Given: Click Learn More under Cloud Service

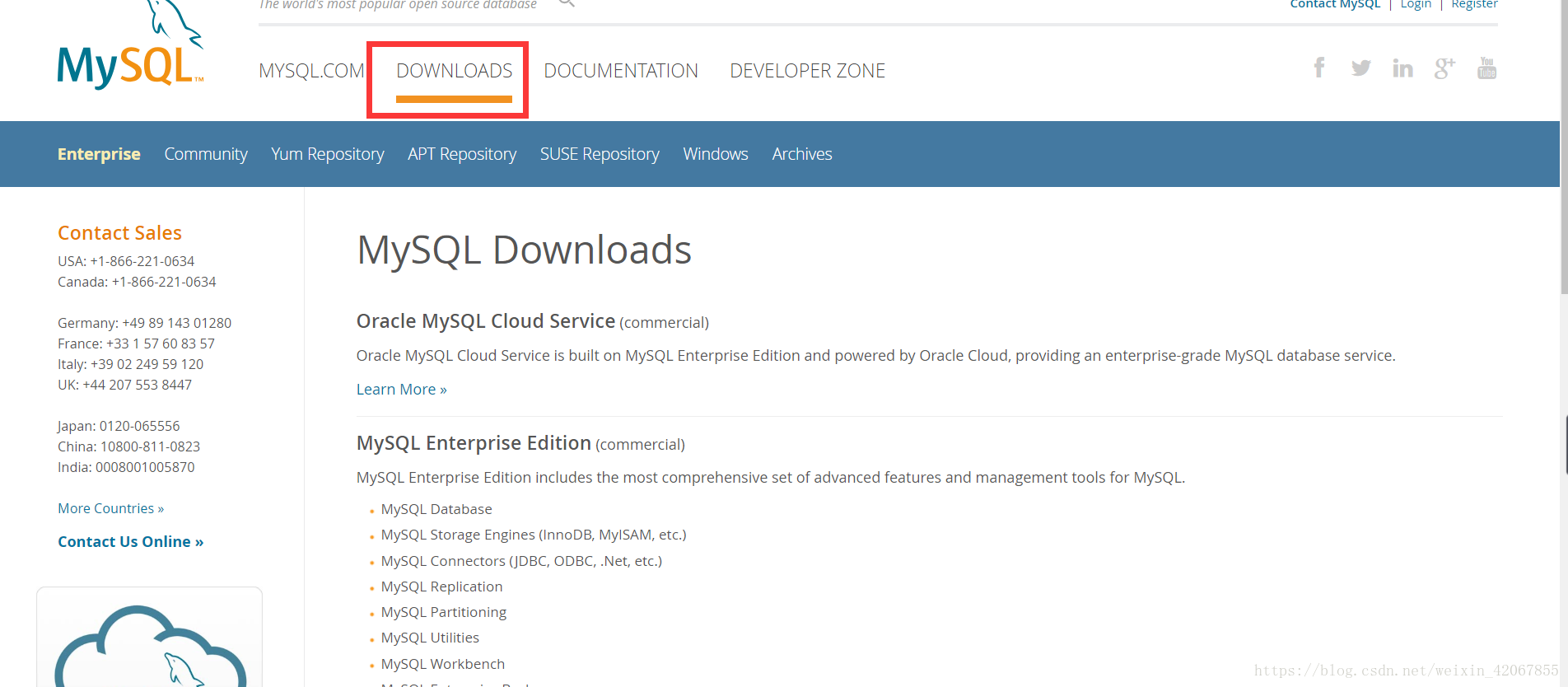Looking at the screenshot, I should tap(402, 390).
